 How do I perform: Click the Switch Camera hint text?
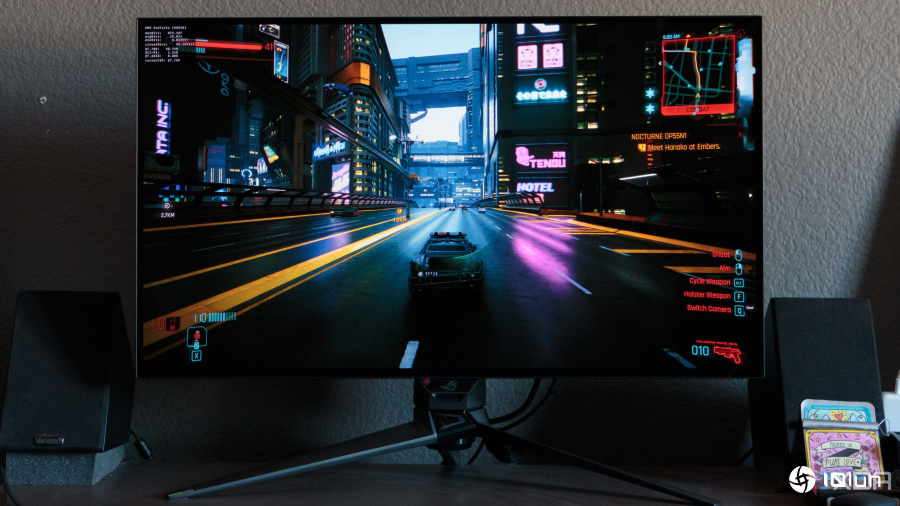709,309
